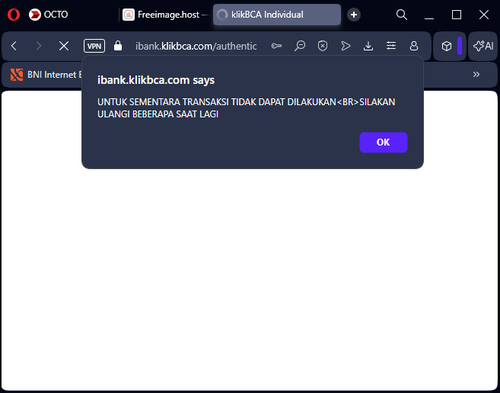The height and width of the screenshot is (393, 500).
Task: Open the My Flow send icon
Action: pos(345,46)
